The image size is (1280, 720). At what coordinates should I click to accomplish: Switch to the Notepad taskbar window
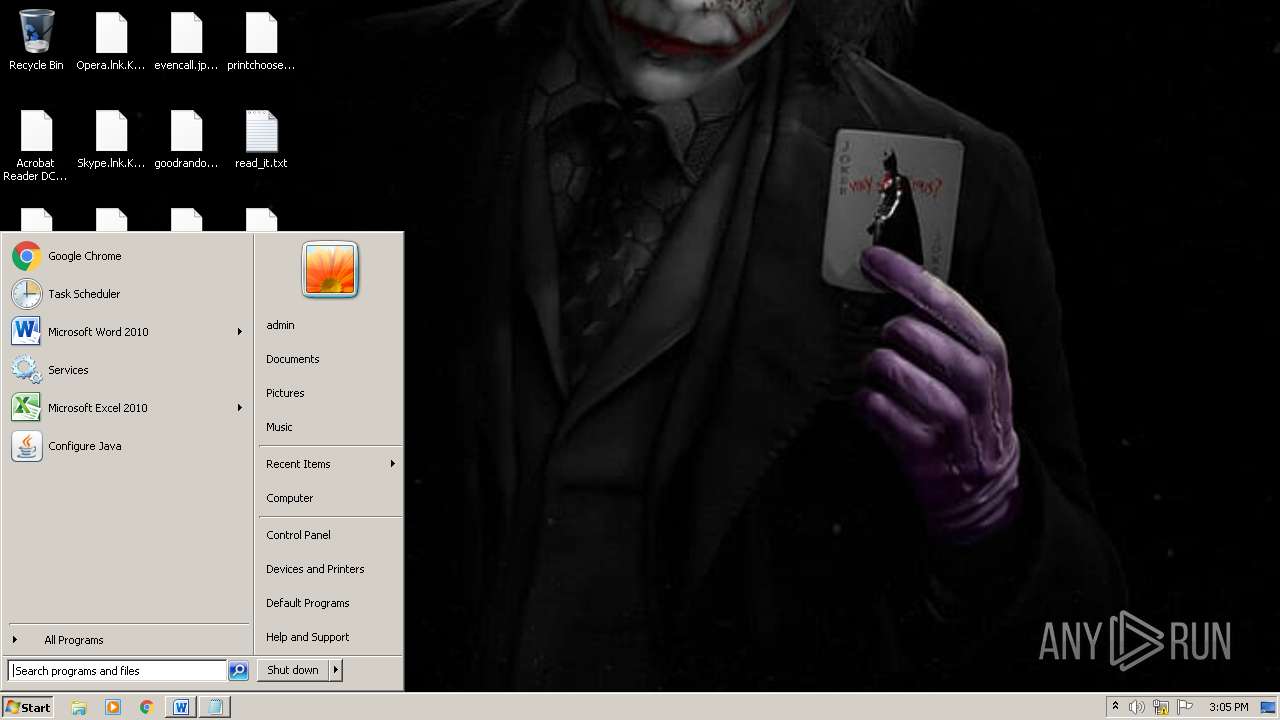214,707
